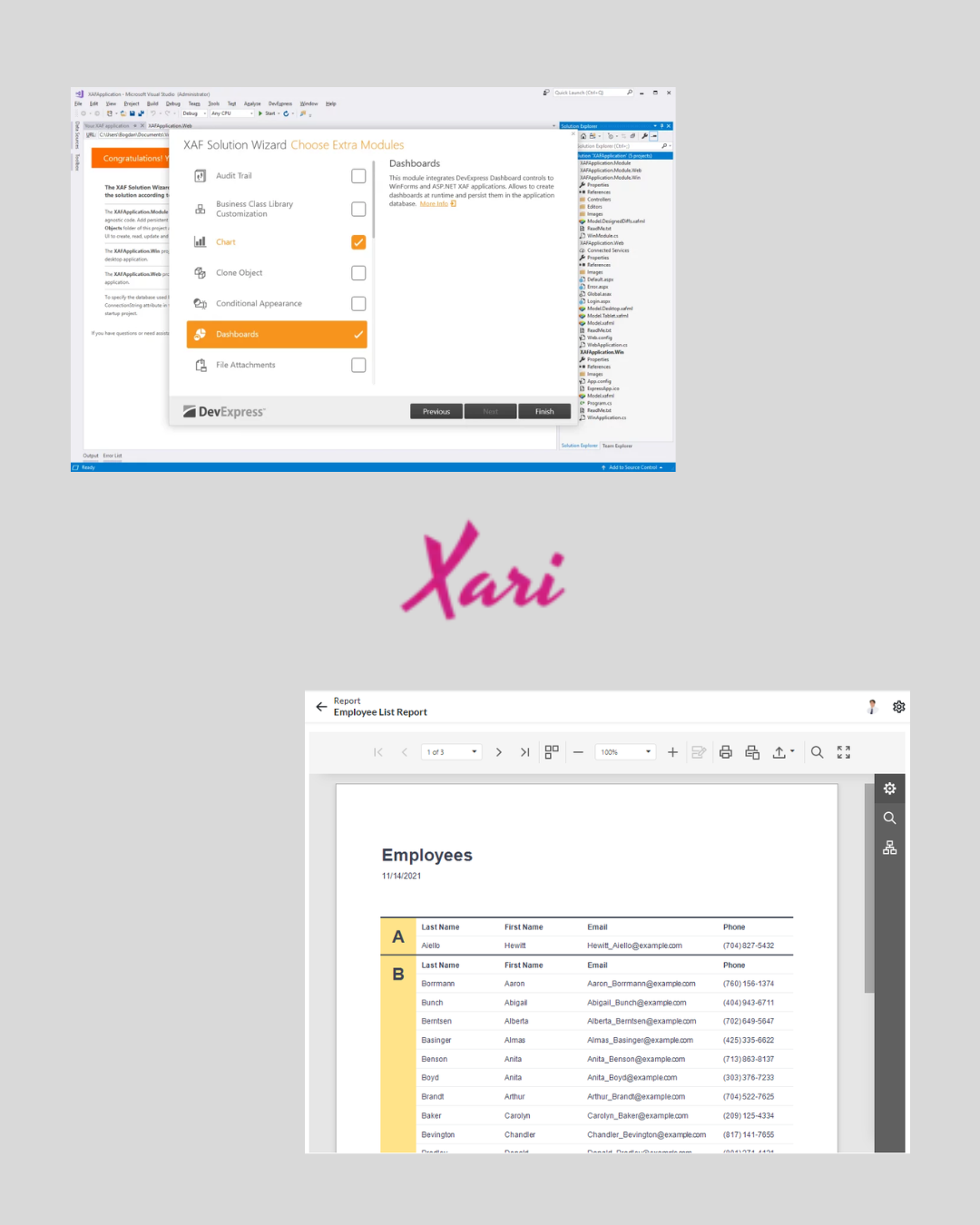This screenshot has height=1225, width=980.
Task: Open the Error List tab at bottom
Action: click(113, 456)
